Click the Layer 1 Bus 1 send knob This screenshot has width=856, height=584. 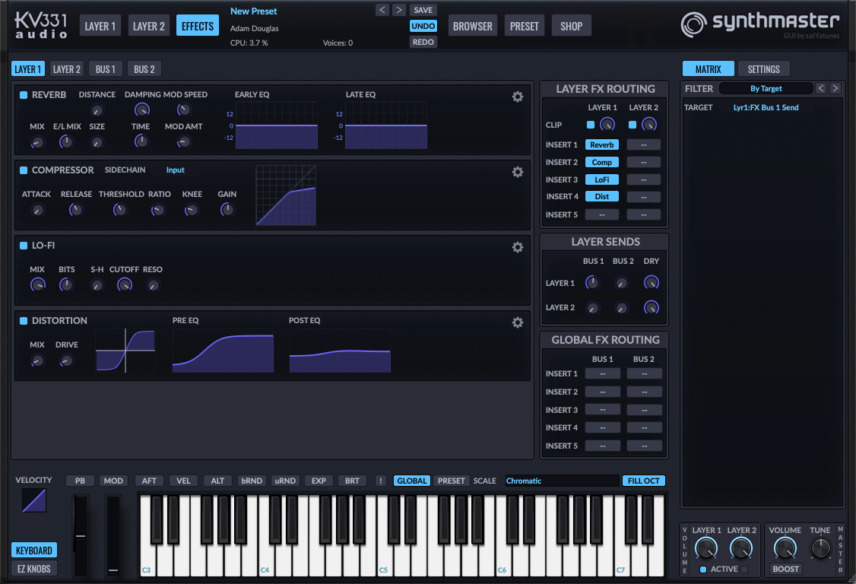pyautogui.click(x=592, y=283)
